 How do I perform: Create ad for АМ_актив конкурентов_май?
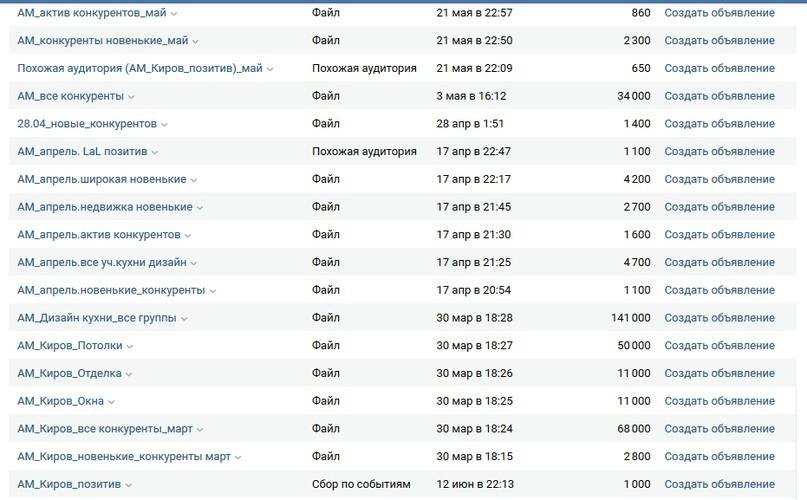(x=719, y=13)
